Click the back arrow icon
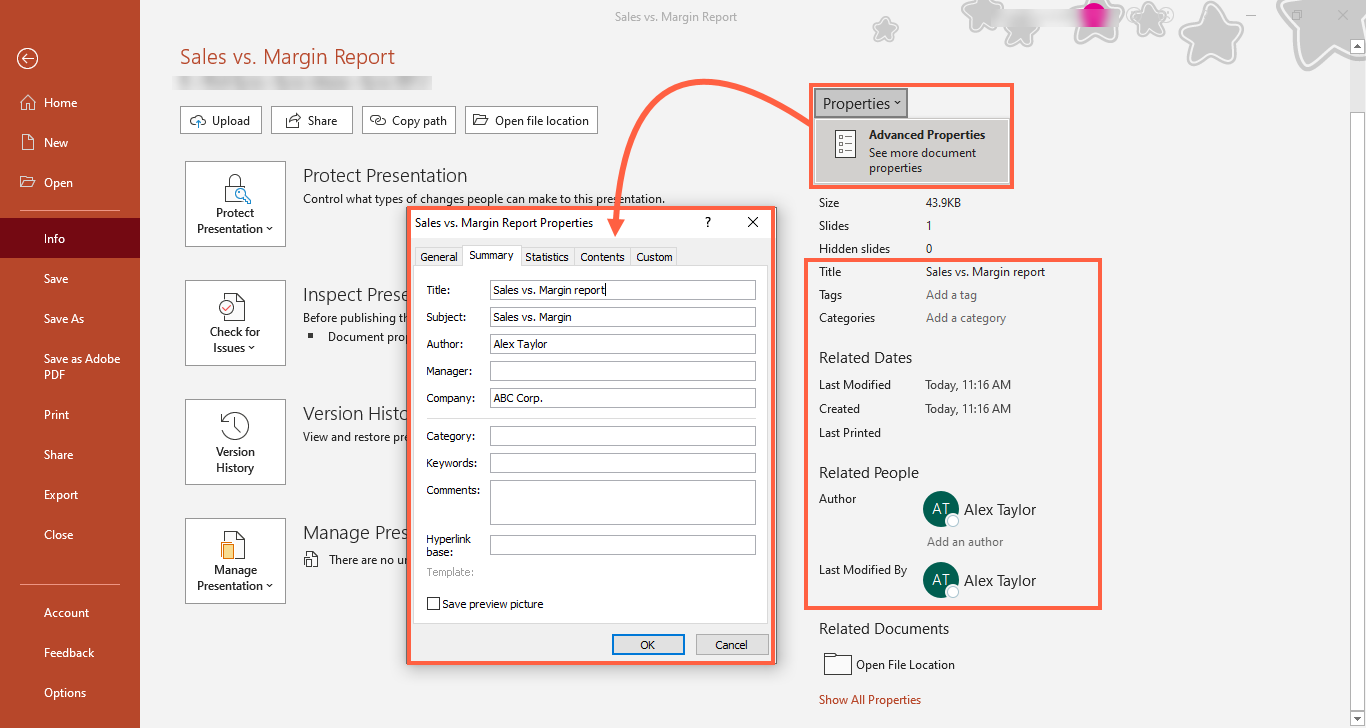The height and width of the screenshot is (728, 1366). click(27, 59)
